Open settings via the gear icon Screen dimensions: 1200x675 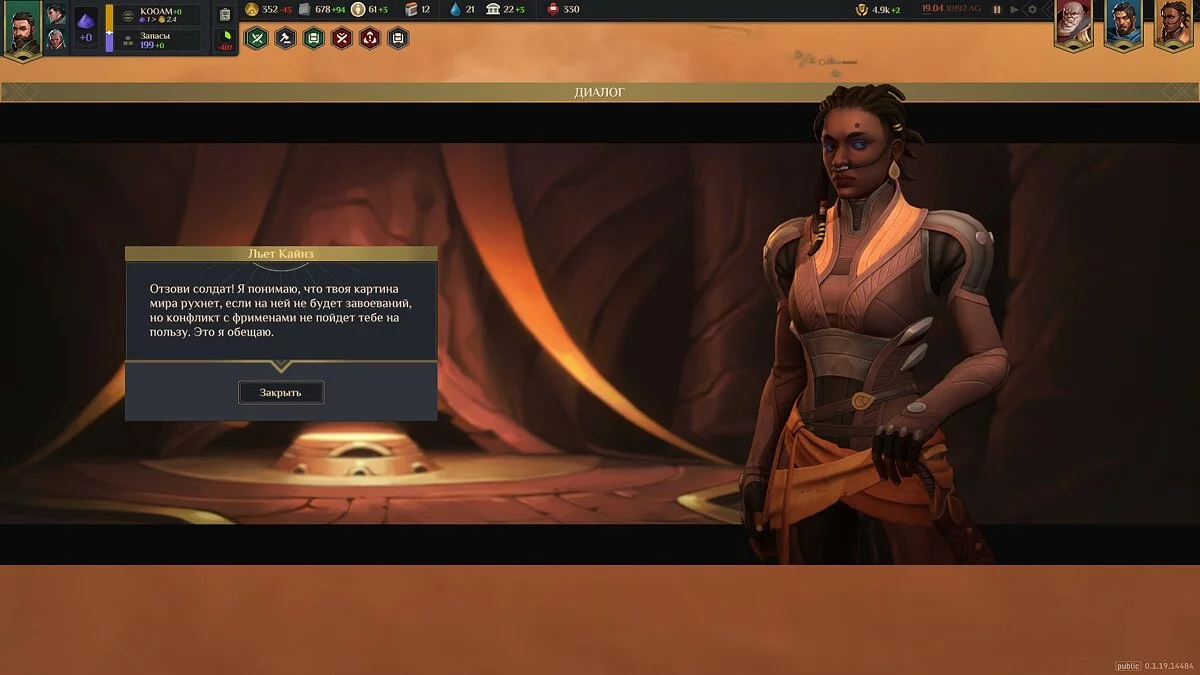click(x=1032, y=10)
